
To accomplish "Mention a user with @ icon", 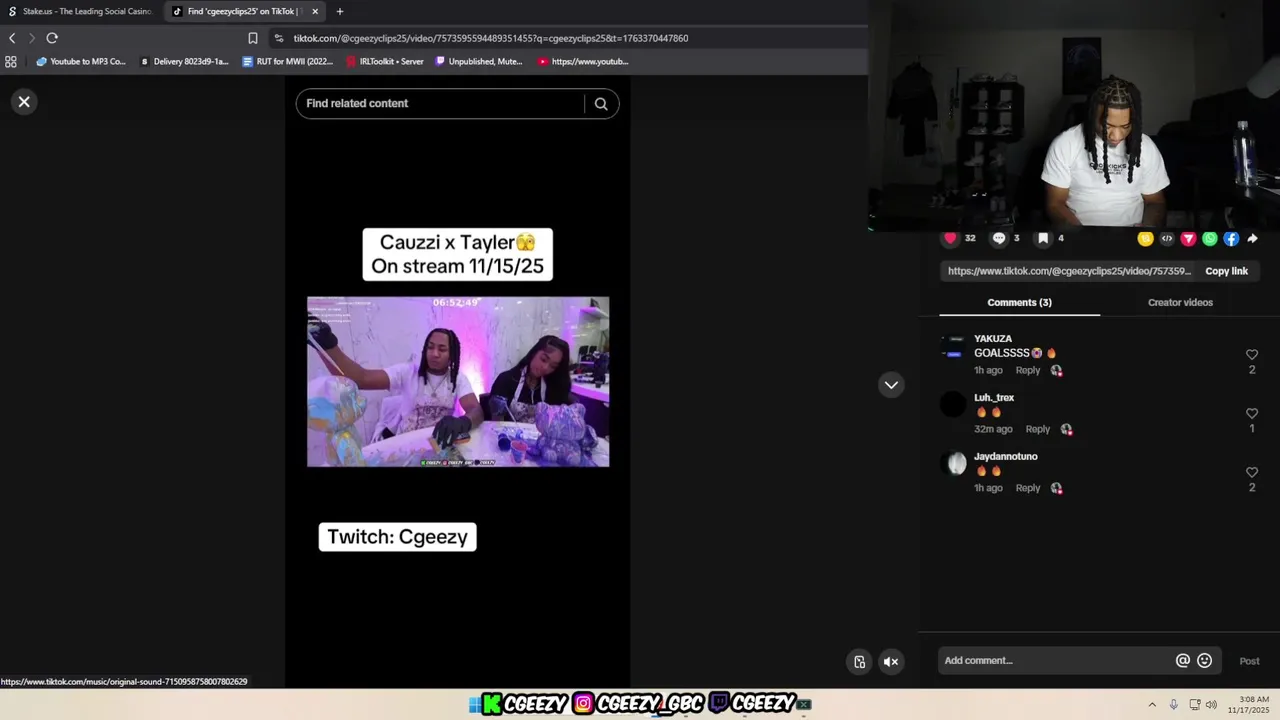I will click(x=1183, y=660).
